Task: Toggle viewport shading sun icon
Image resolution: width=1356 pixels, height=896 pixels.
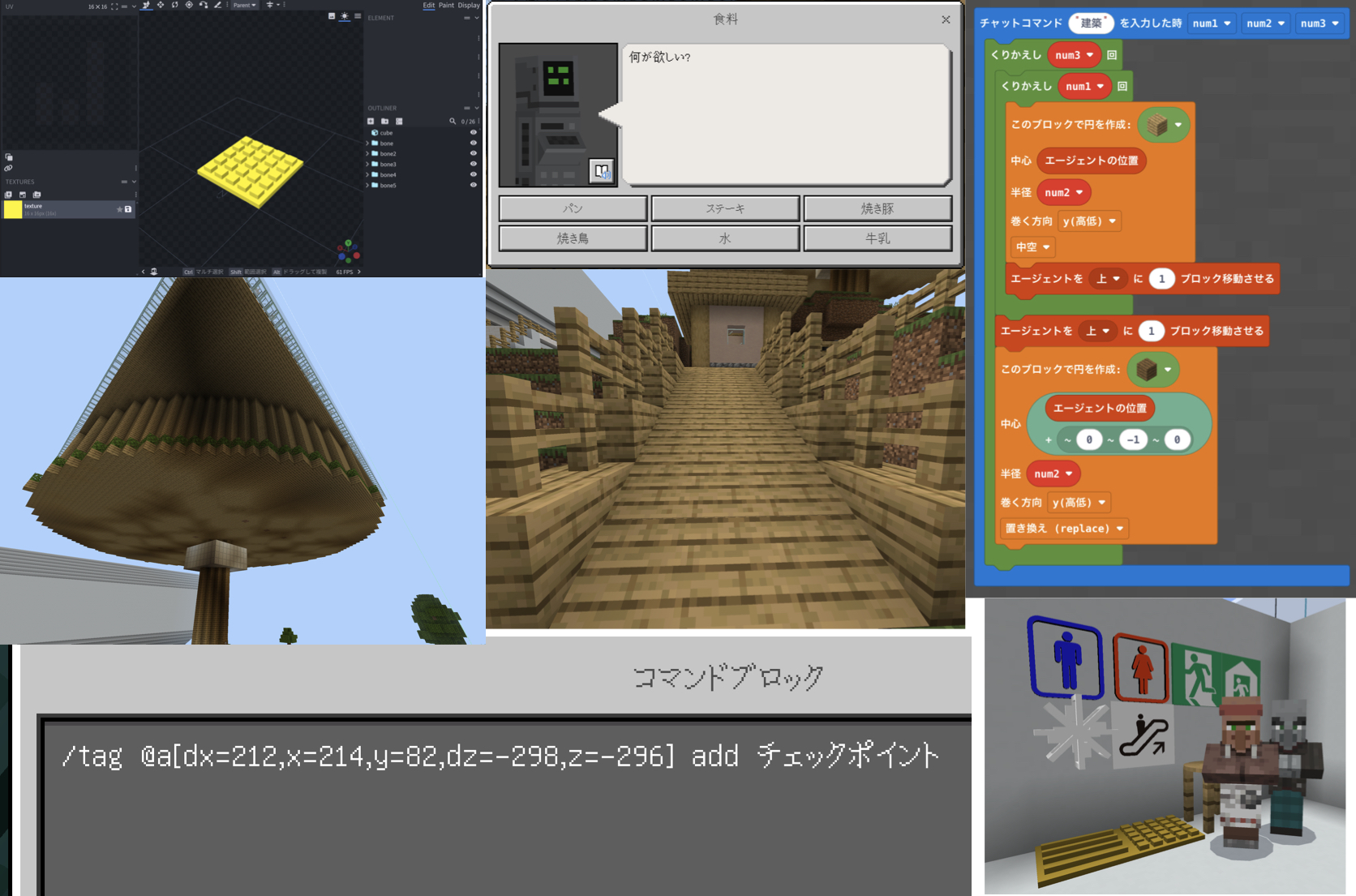Action: (x=345, y=16)
